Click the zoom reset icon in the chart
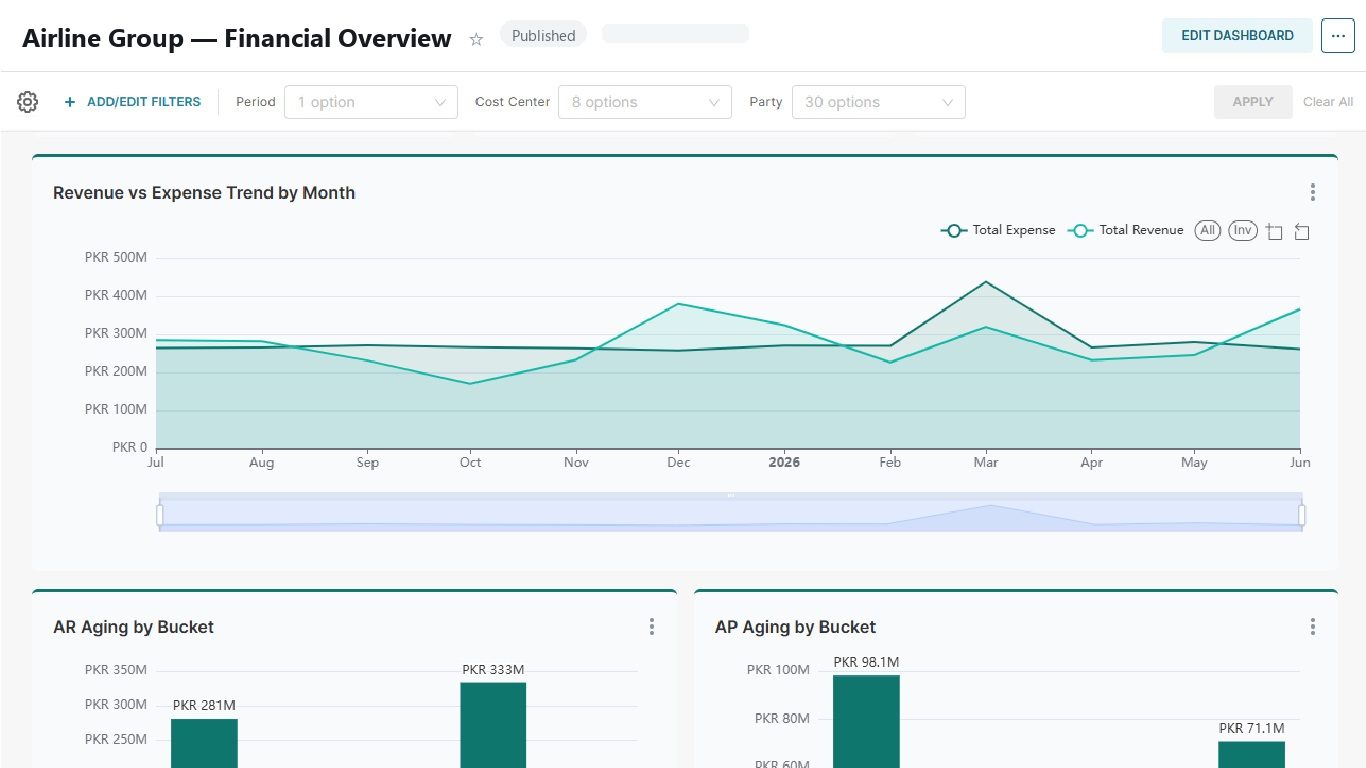The height and width of the screenshot is (768, 1366). click(1302, 231)
